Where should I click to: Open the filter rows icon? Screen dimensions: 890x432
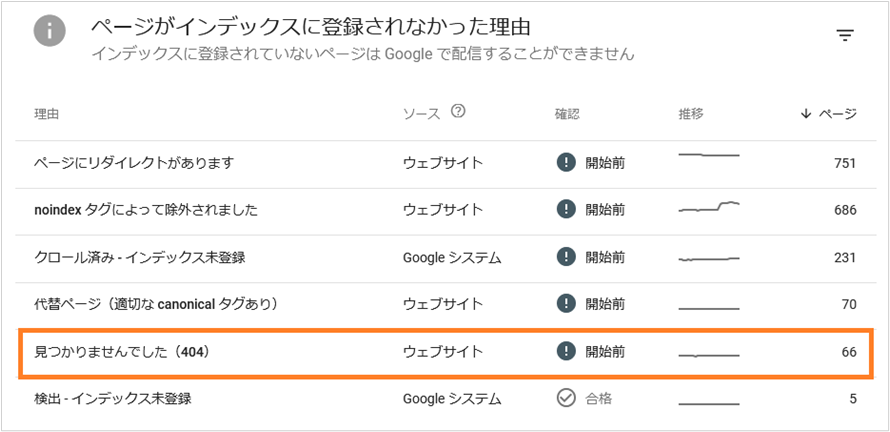point(845,35)
